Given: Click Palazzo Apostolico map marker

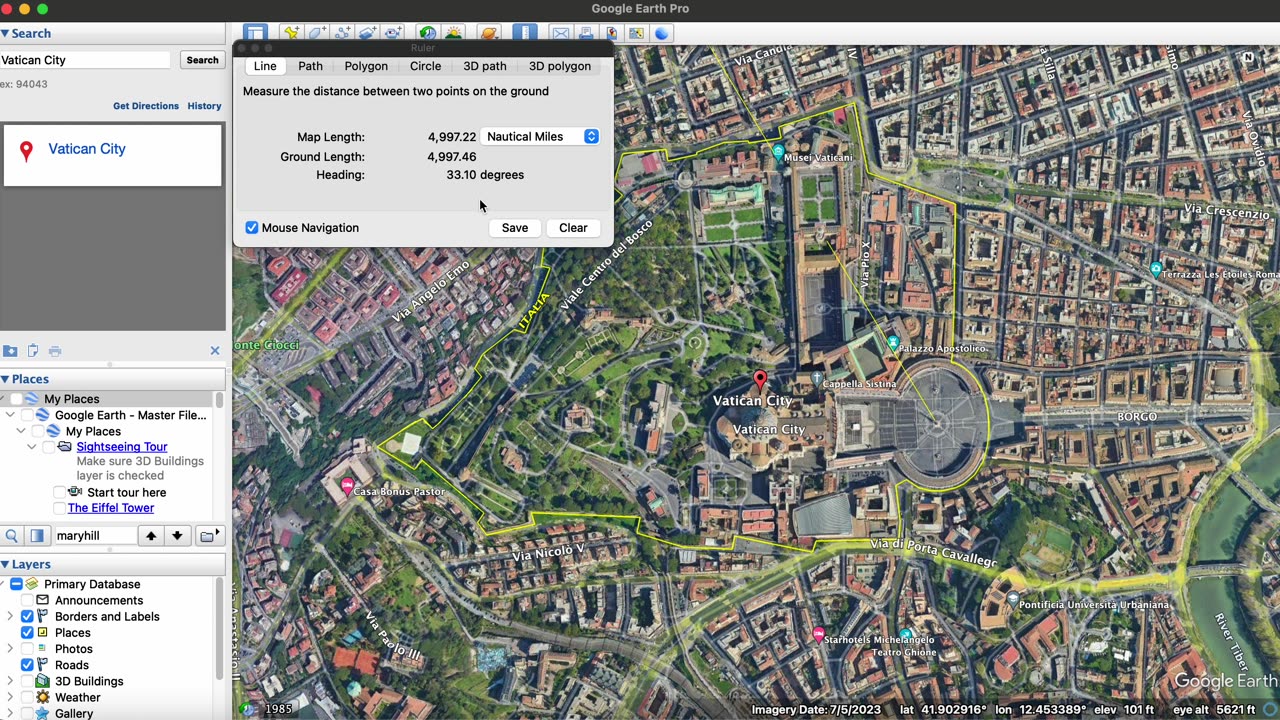Looking at the screenshot, I should pyautogui.click(x=892, y=343).
